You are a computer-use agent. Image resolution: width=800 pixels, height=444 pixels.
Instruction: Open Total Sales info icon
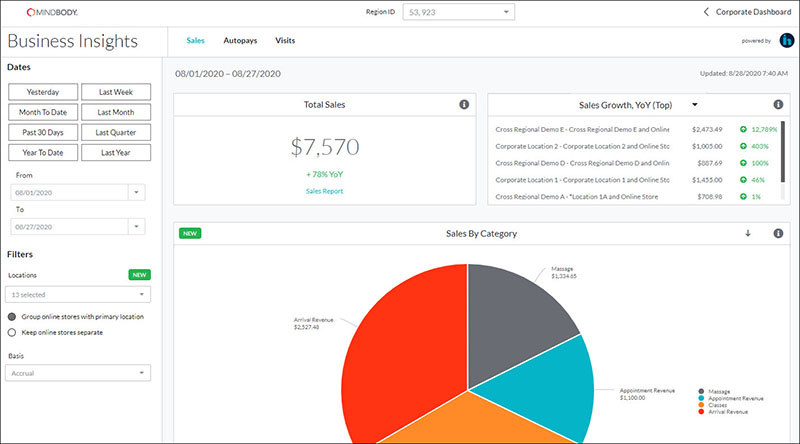[464, 105]
